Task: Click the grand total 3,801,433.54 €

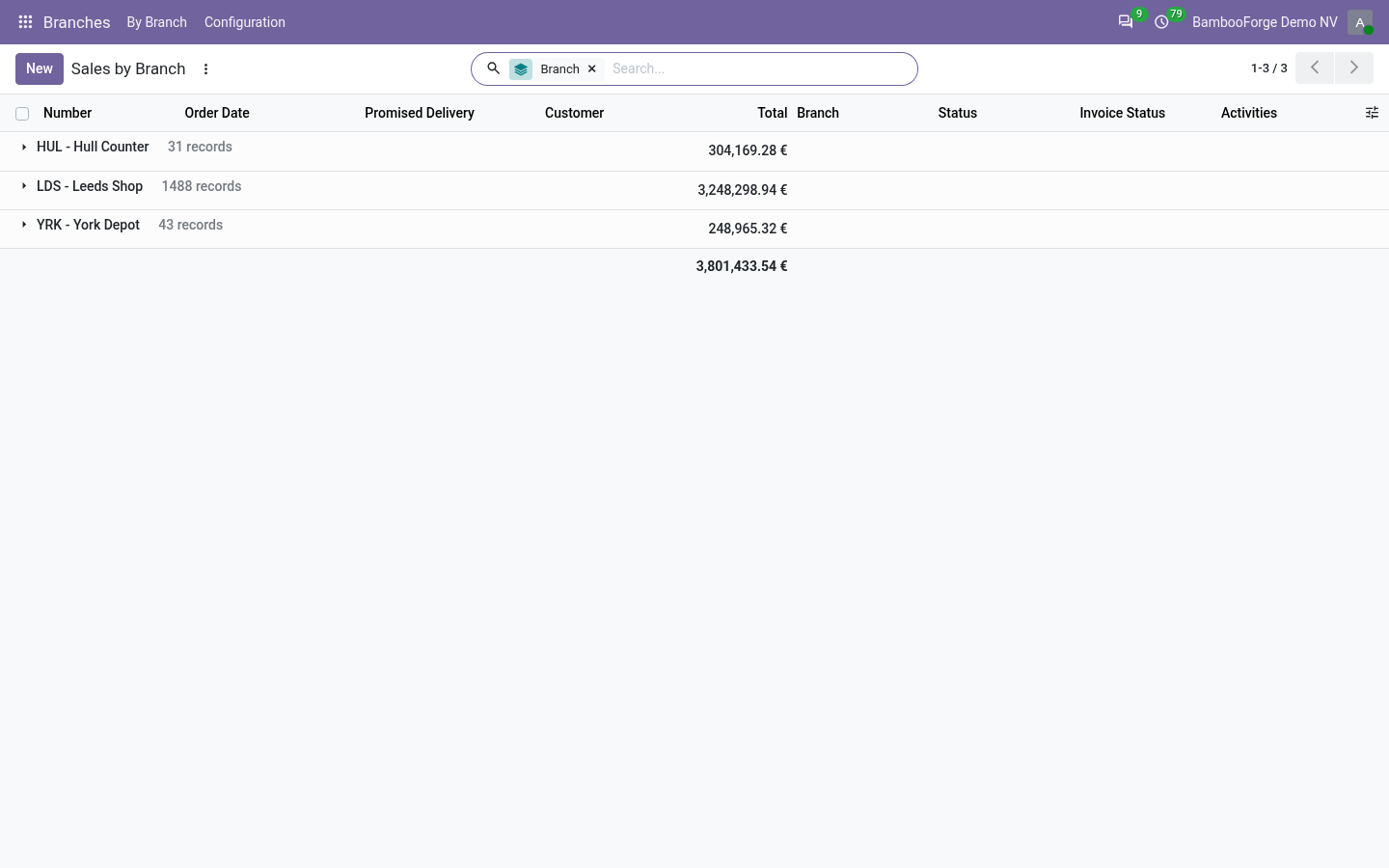Action: tap(741, 266)
